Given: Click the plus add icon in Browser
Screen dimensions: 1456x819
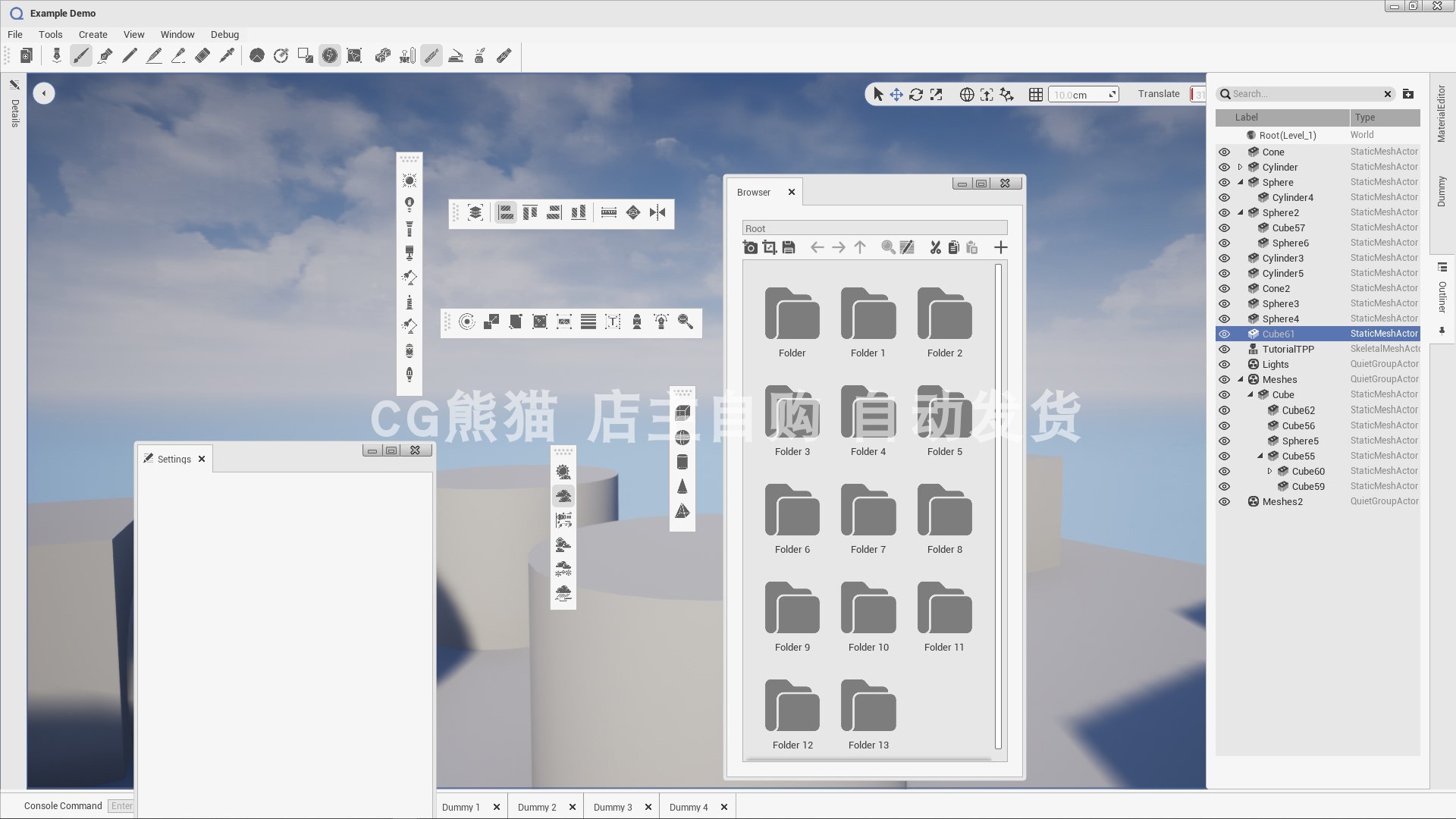Looking at the screenshot, I should tap(1000, 247).
